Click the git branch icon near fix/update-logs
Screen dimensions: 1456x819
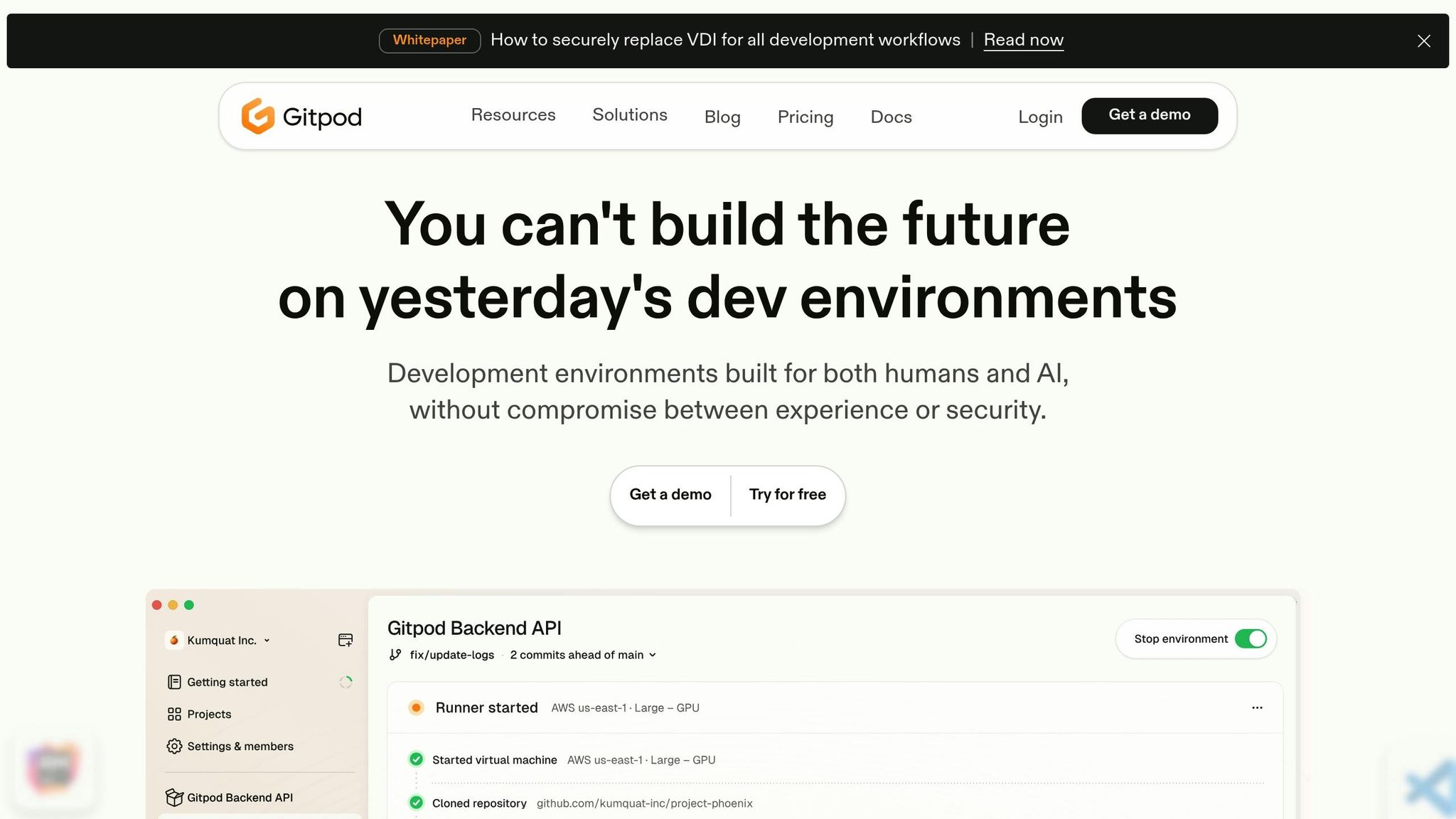point(395,655)
